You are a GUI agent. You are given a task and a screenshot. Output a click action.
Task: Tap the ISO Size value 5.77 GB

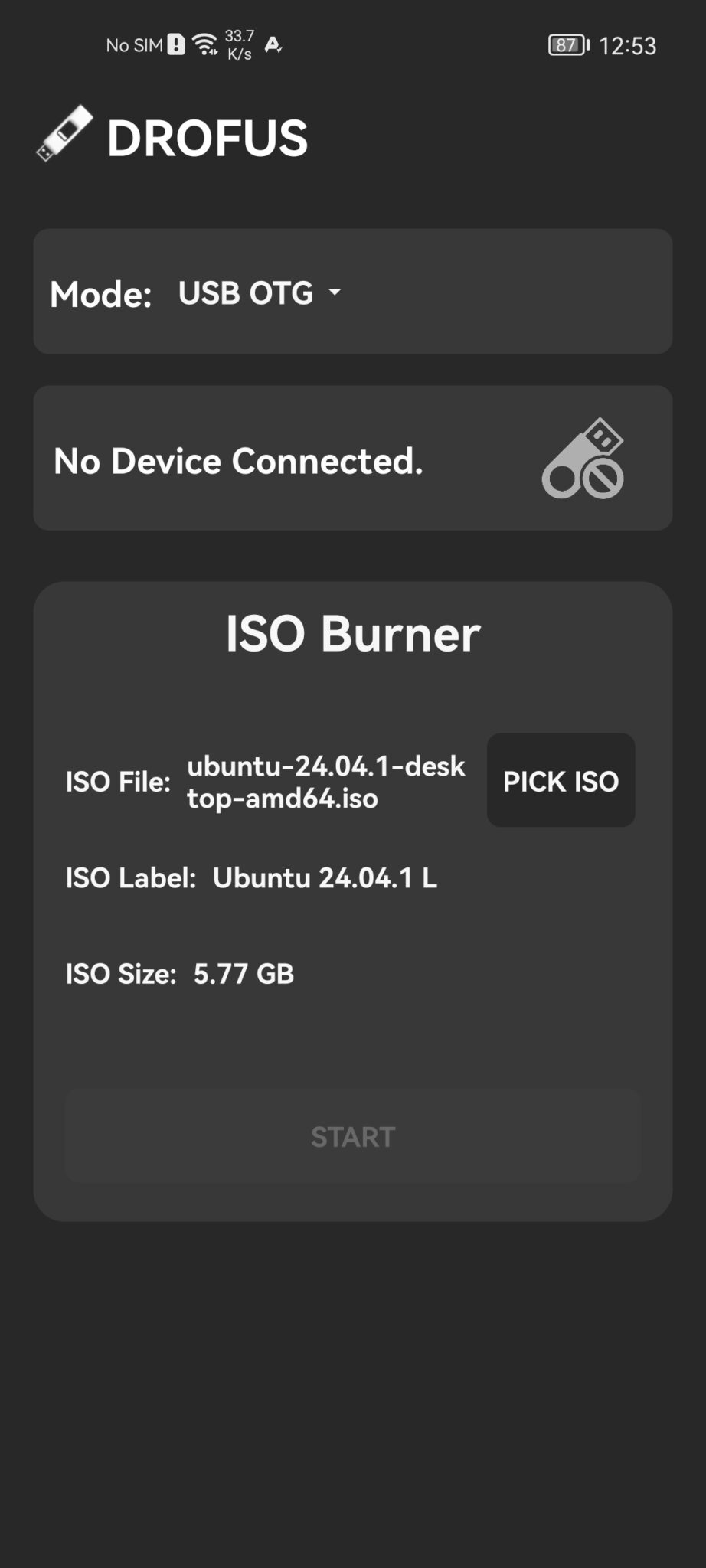[244, 974]
